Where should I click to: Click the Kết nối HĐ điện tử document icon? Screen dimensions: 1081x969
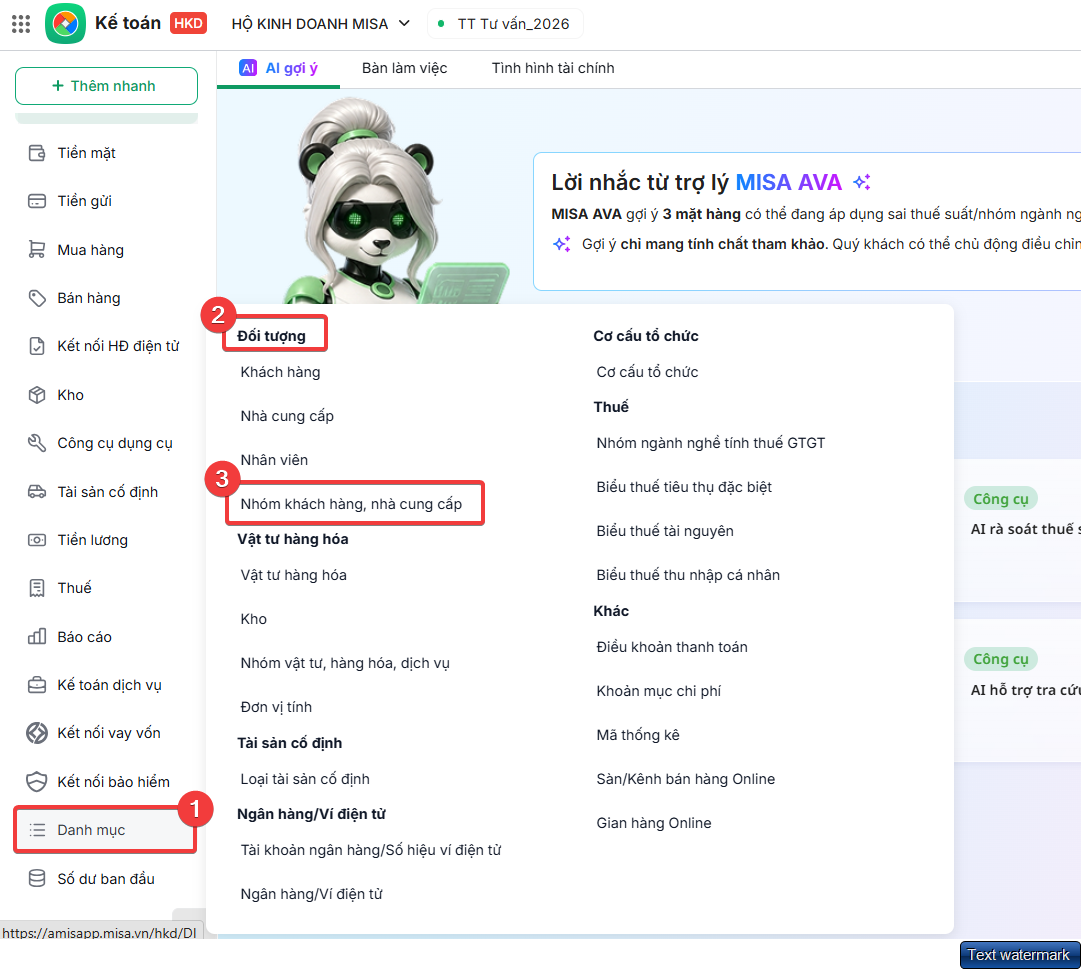[37, 346]
